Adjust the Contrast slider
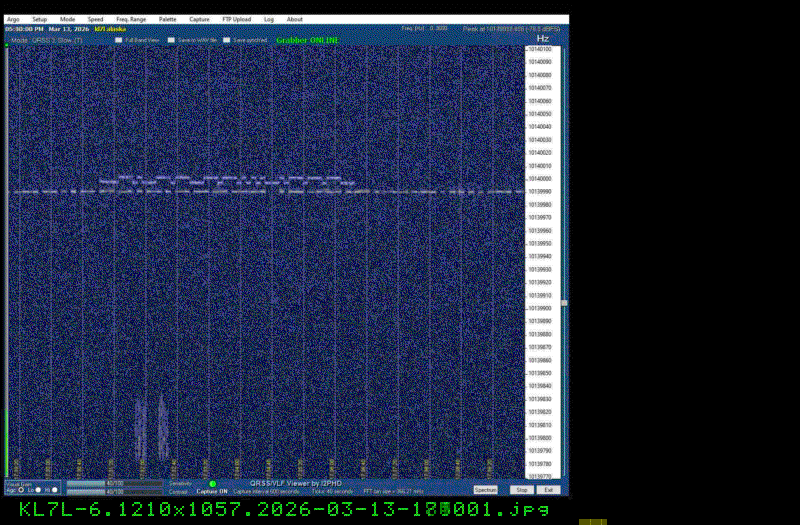Viewport: 800px width, 525px height. pyautogui.click(x=113, y=492)
